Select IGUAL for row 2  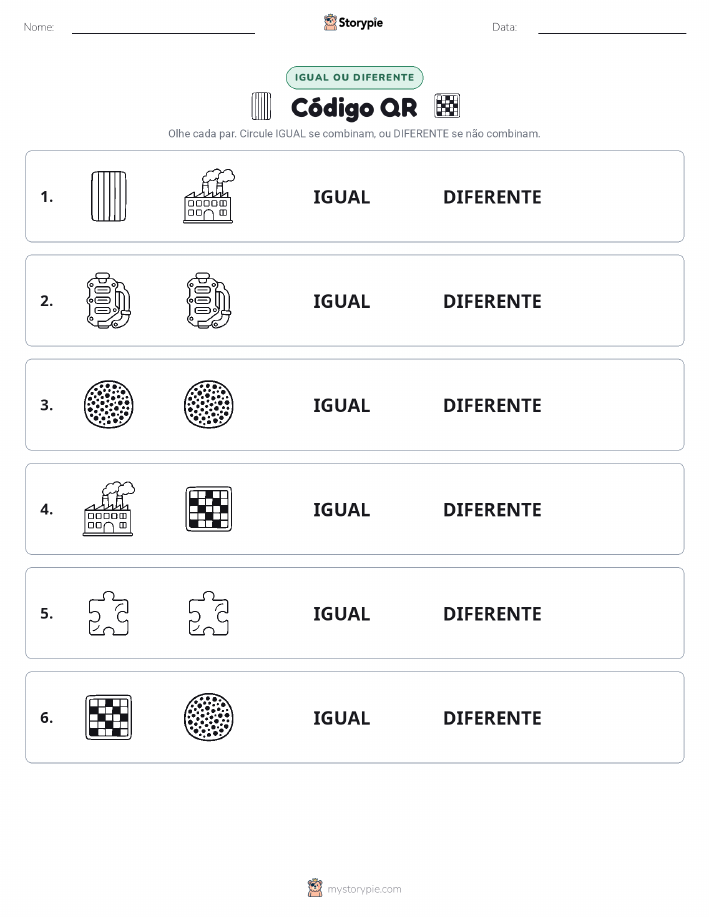pos(342,301)
